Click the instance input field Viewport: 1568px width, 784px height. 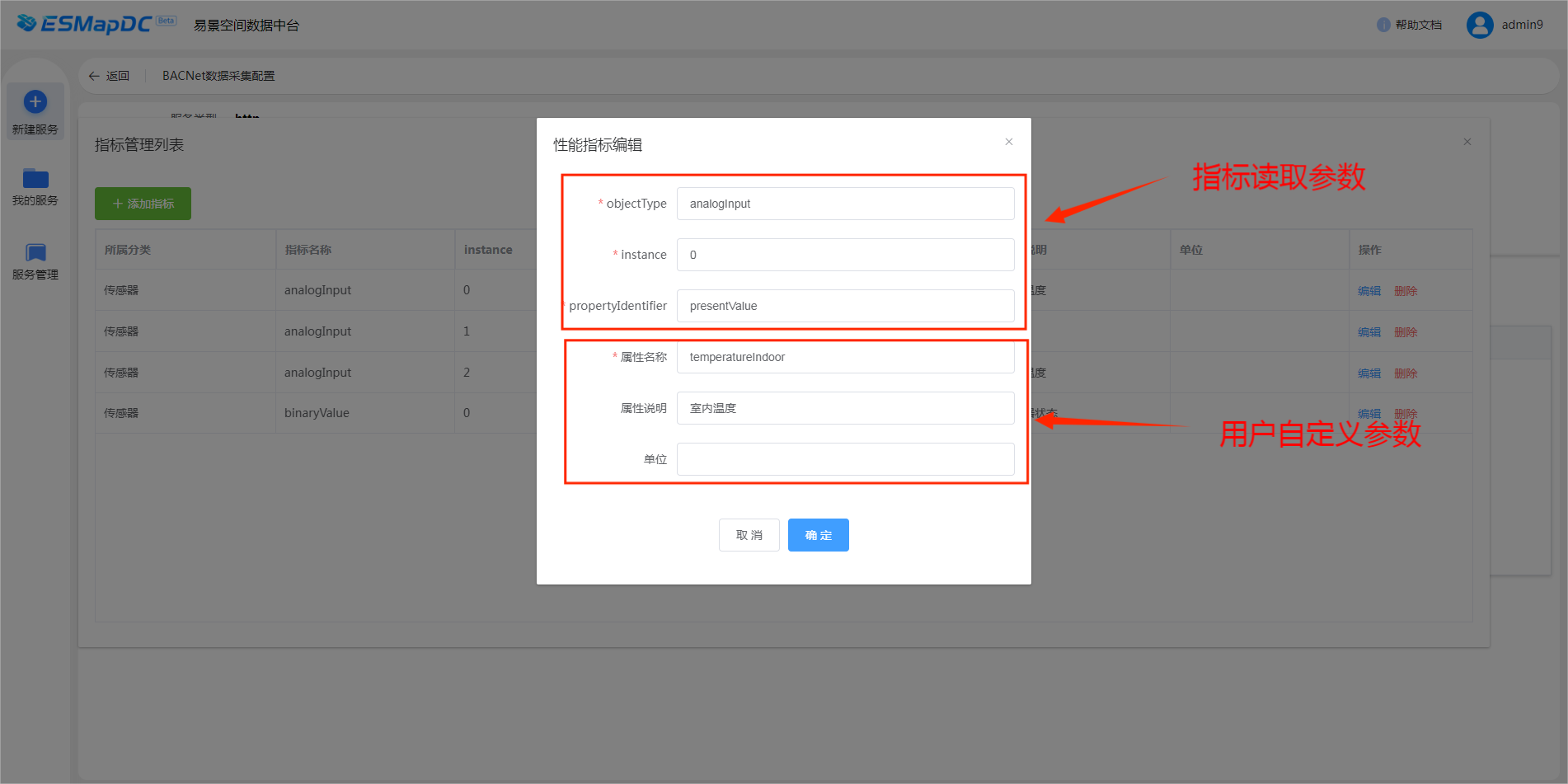[x=845, y=255]
